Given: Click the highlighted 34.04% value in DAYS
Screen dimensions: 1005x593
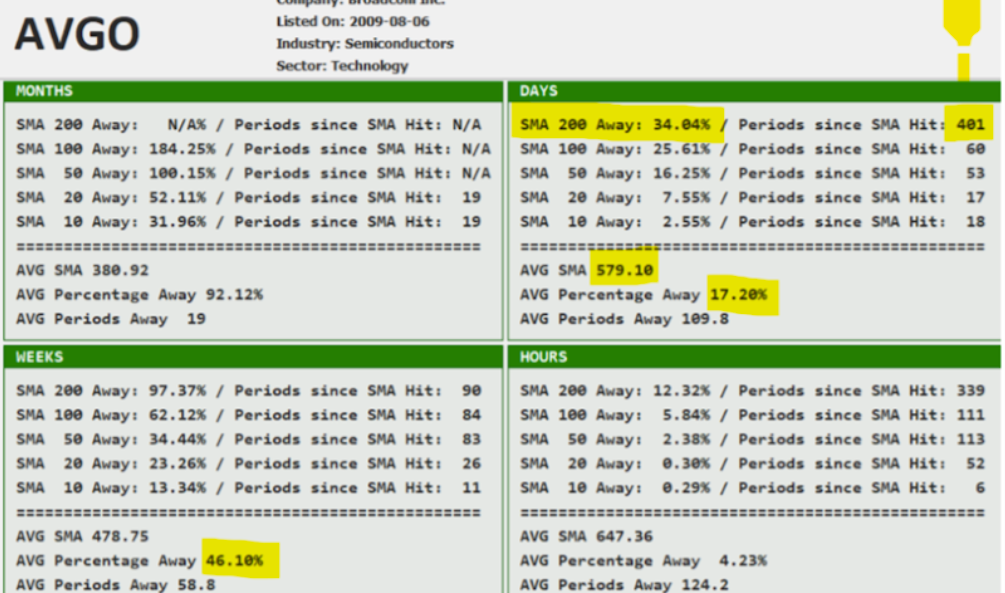Looking at the screenshot, I should pos(681,125).
